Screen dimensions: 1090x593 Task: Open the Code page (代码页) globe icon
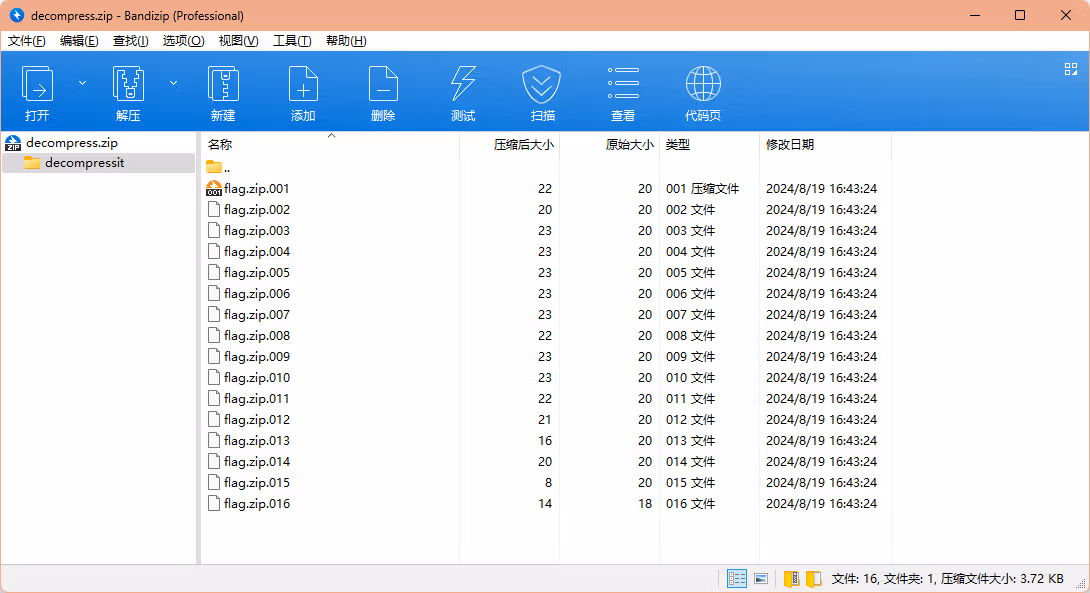[x=703, y=84]
